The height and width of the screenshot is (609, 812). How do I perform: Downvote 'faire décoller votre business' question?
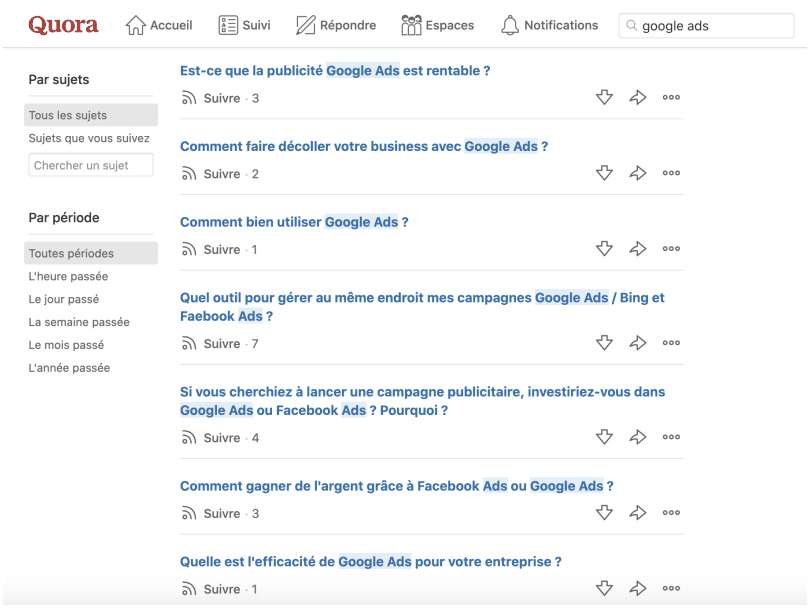click(x=604, y=172)
